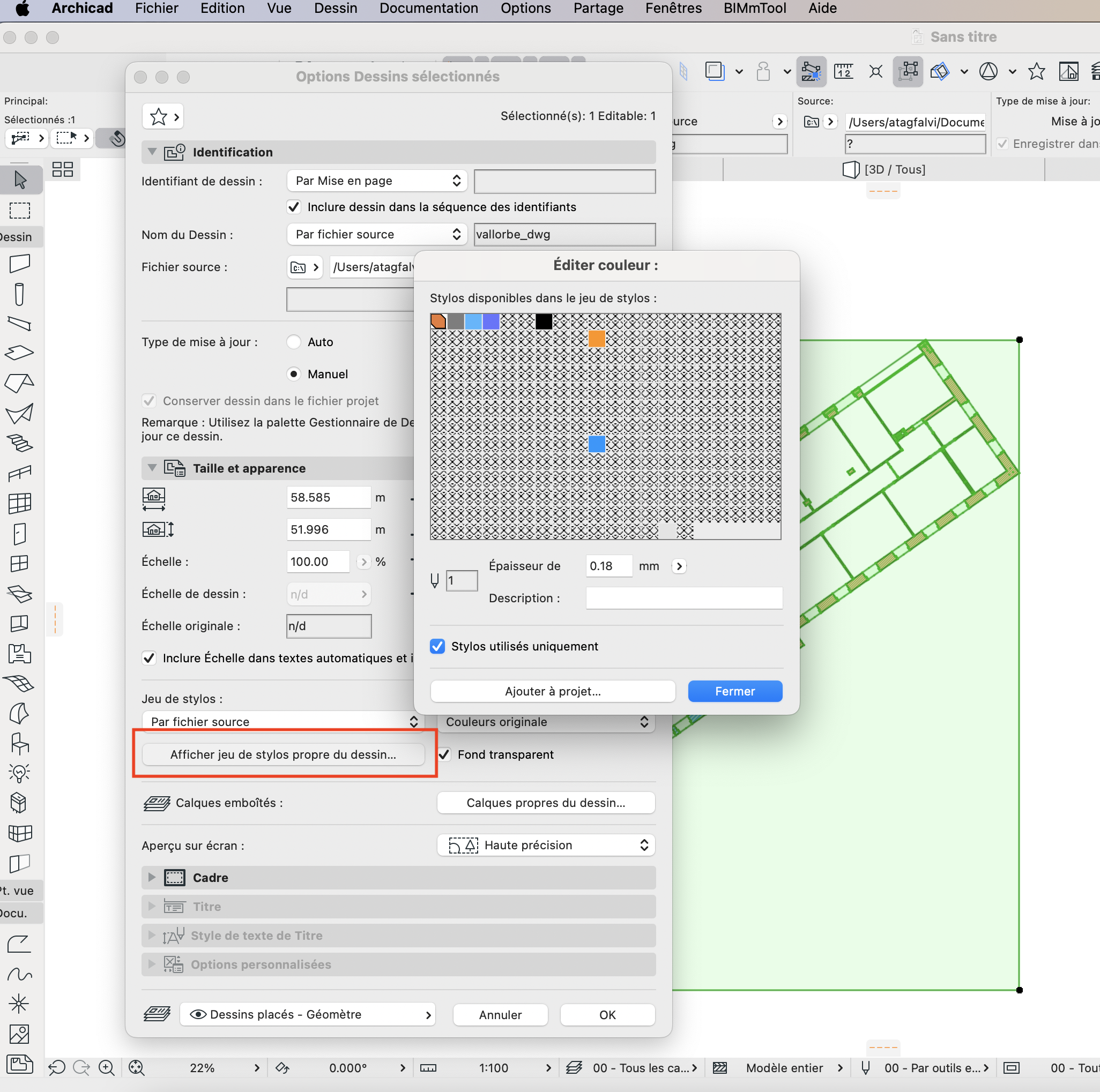Open Nom du Dessin Par fichier source dropdown

[x=377, y=234]
